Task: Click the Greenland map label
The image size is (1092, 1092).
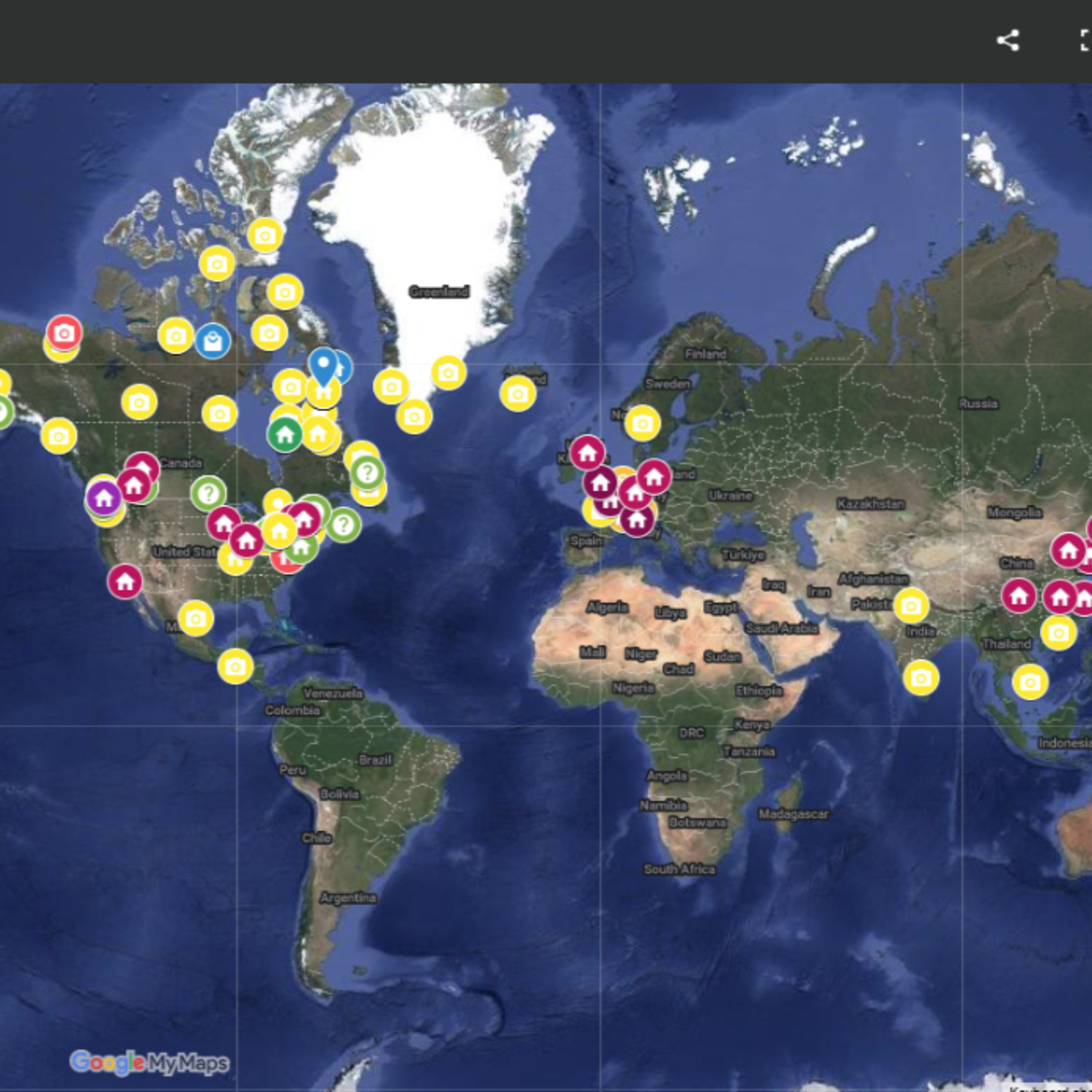Action: (x=439, y=292)
